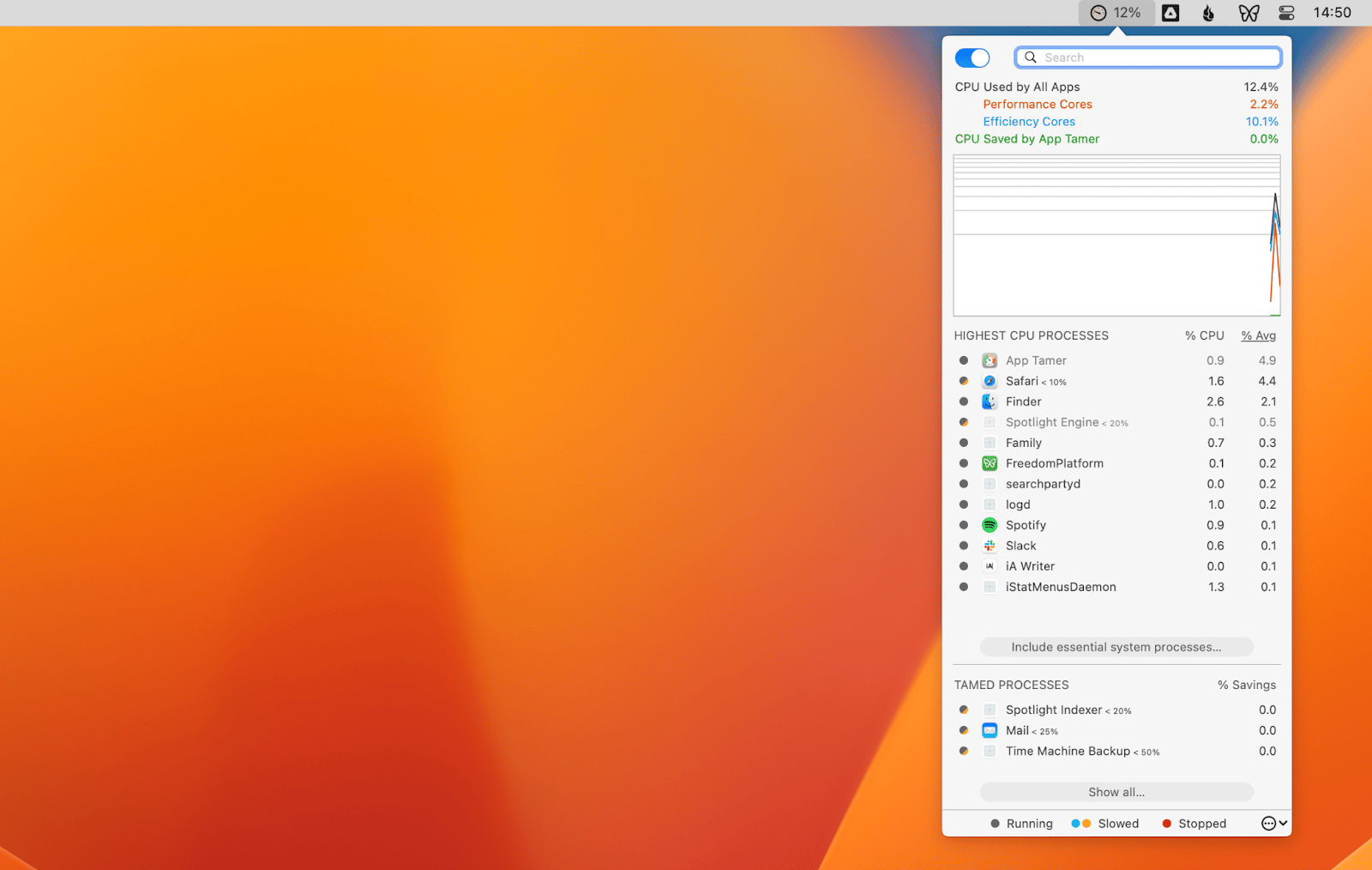Click the searchpartyd process icon

pyautogui.click(x=990, y=484)
